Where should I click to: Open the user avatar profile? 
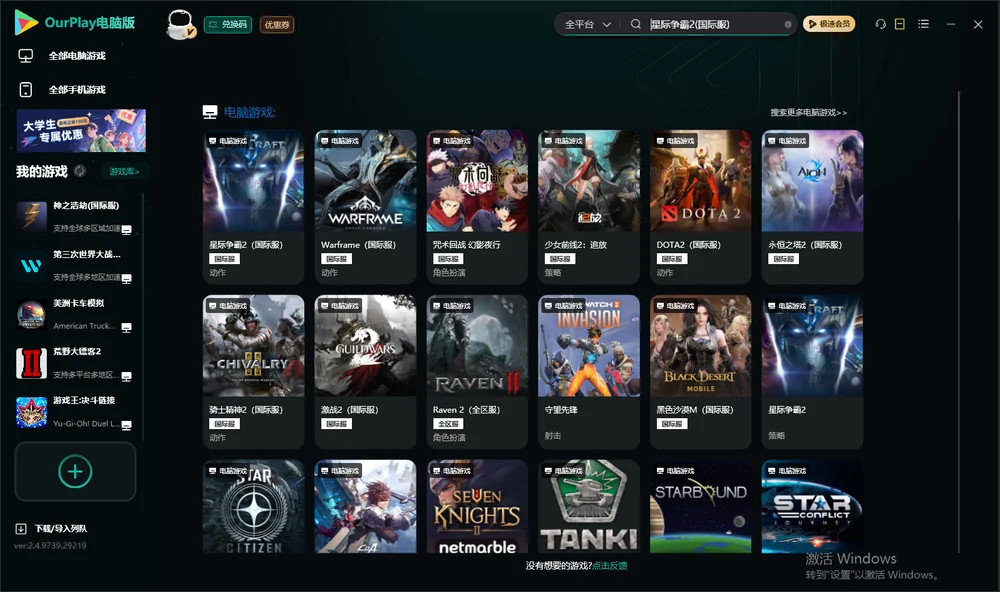pos(180,24)
